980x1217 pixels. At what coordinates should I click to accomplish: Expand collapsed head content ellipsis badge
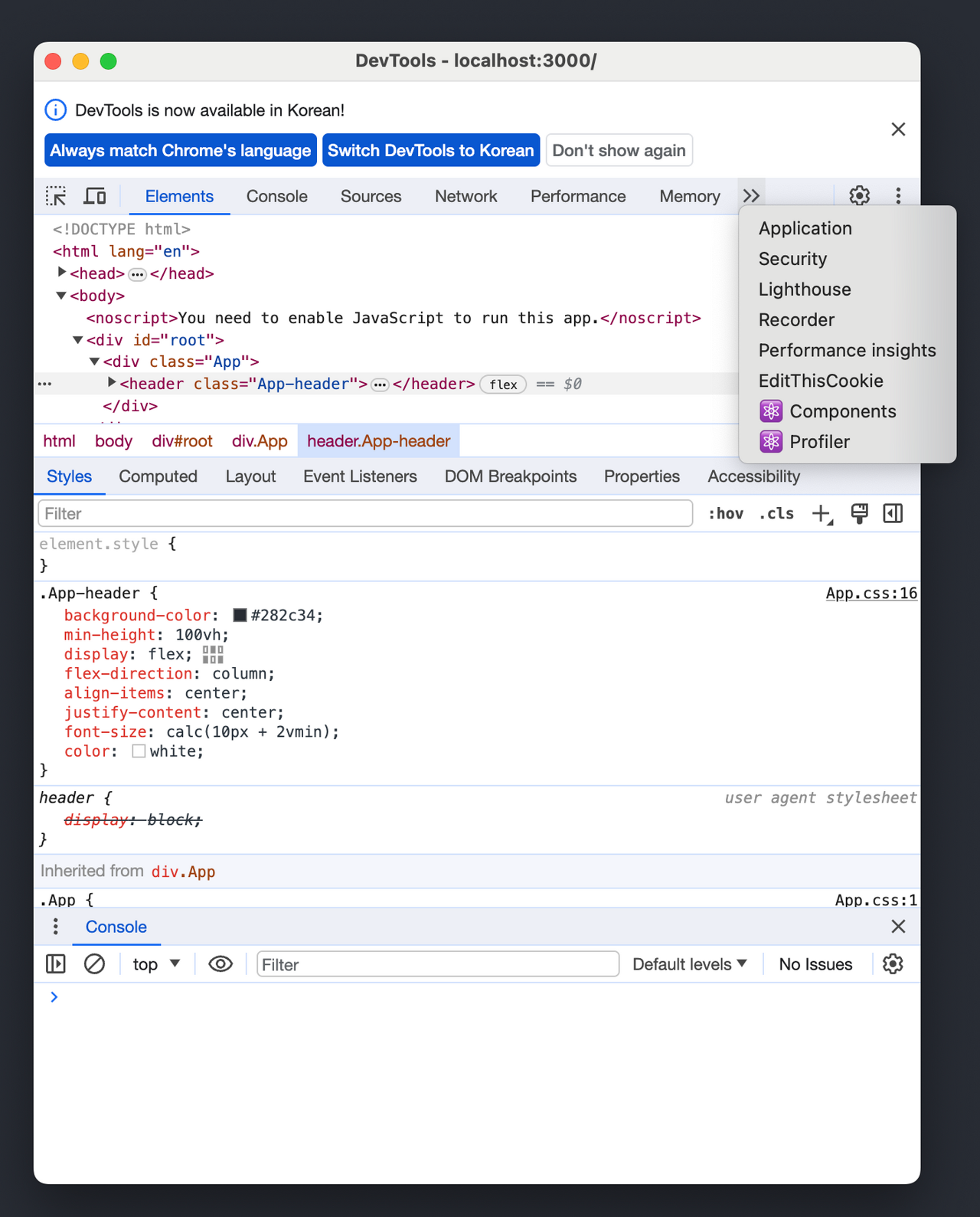click(x=137, y=274)
